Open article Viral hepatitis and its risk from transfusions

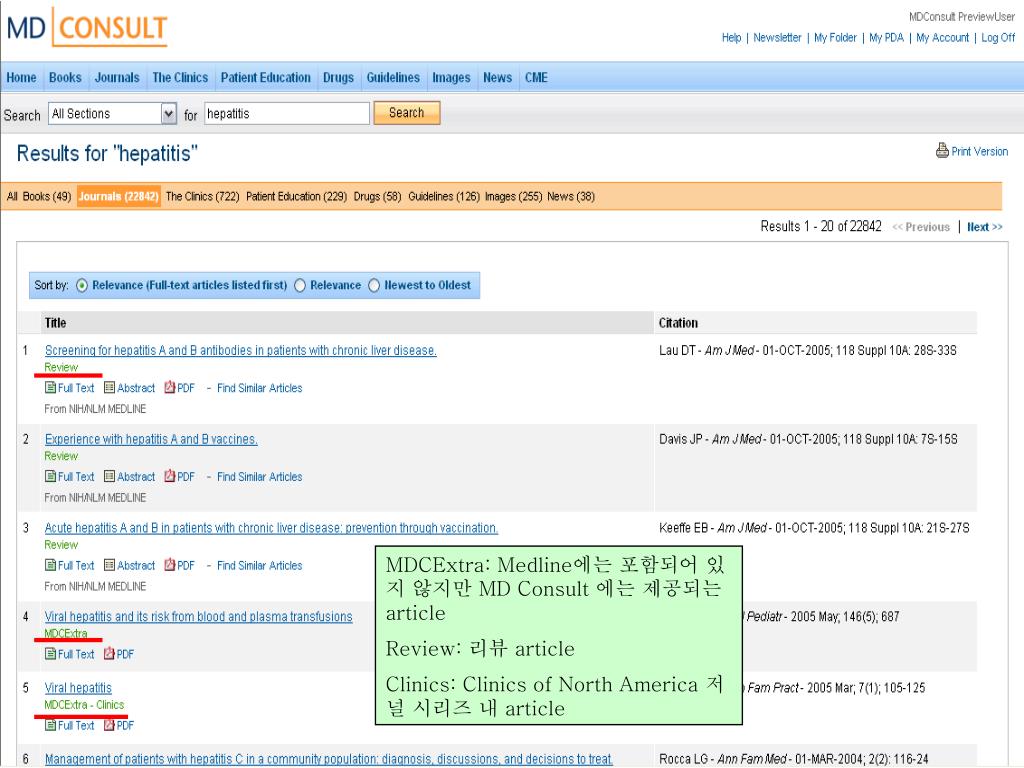point(199,616)
